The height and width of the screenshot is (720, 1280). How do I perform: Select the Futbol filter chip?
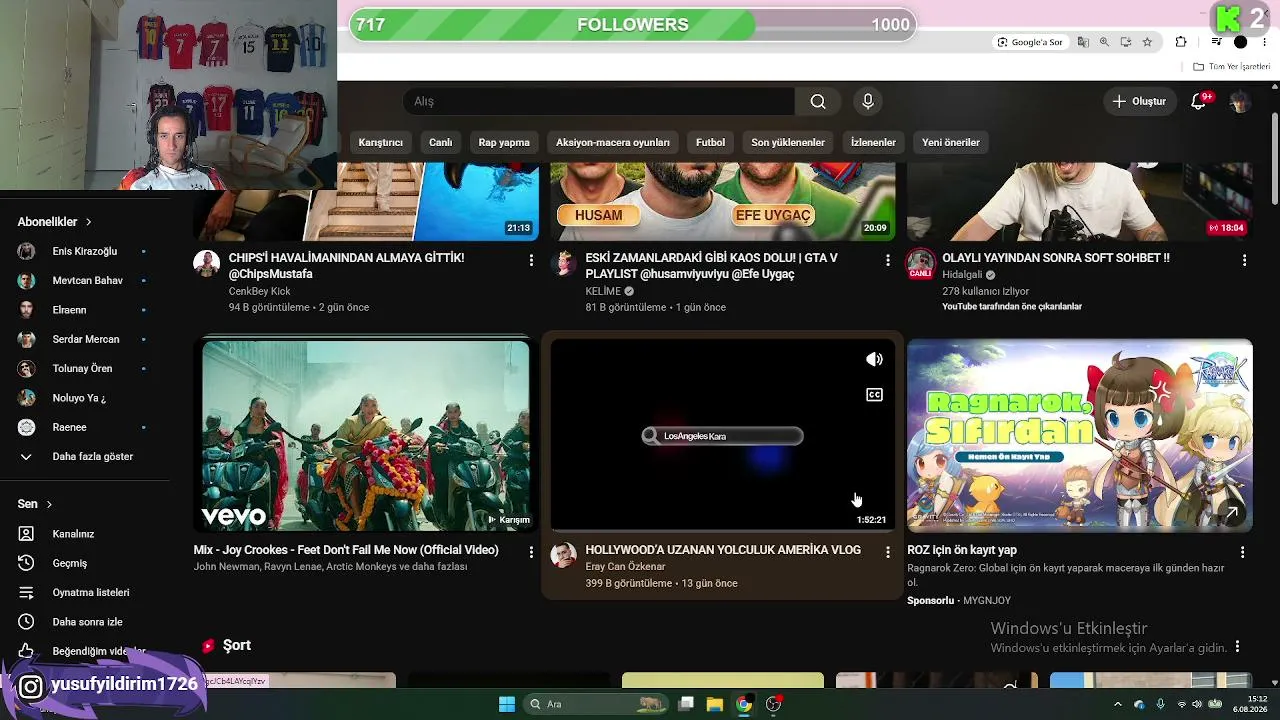click(x=710, y=143)
